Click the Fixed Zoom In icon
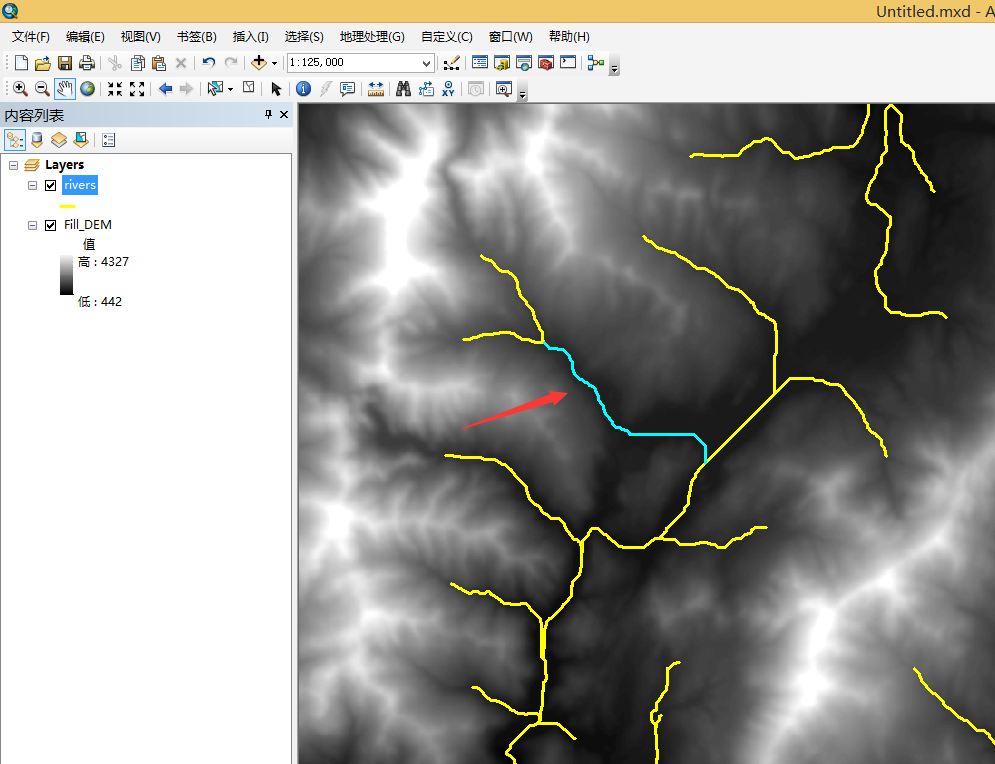995x764 pixels. click(115, 89)
